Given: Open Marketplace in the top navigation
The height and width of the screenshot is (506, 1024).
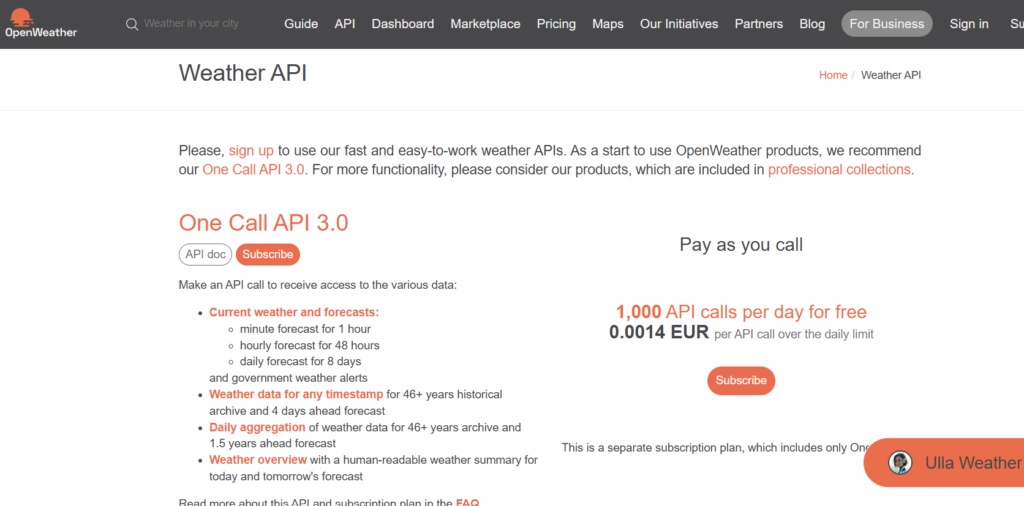Looking at the screenshot, I should 485,24.
